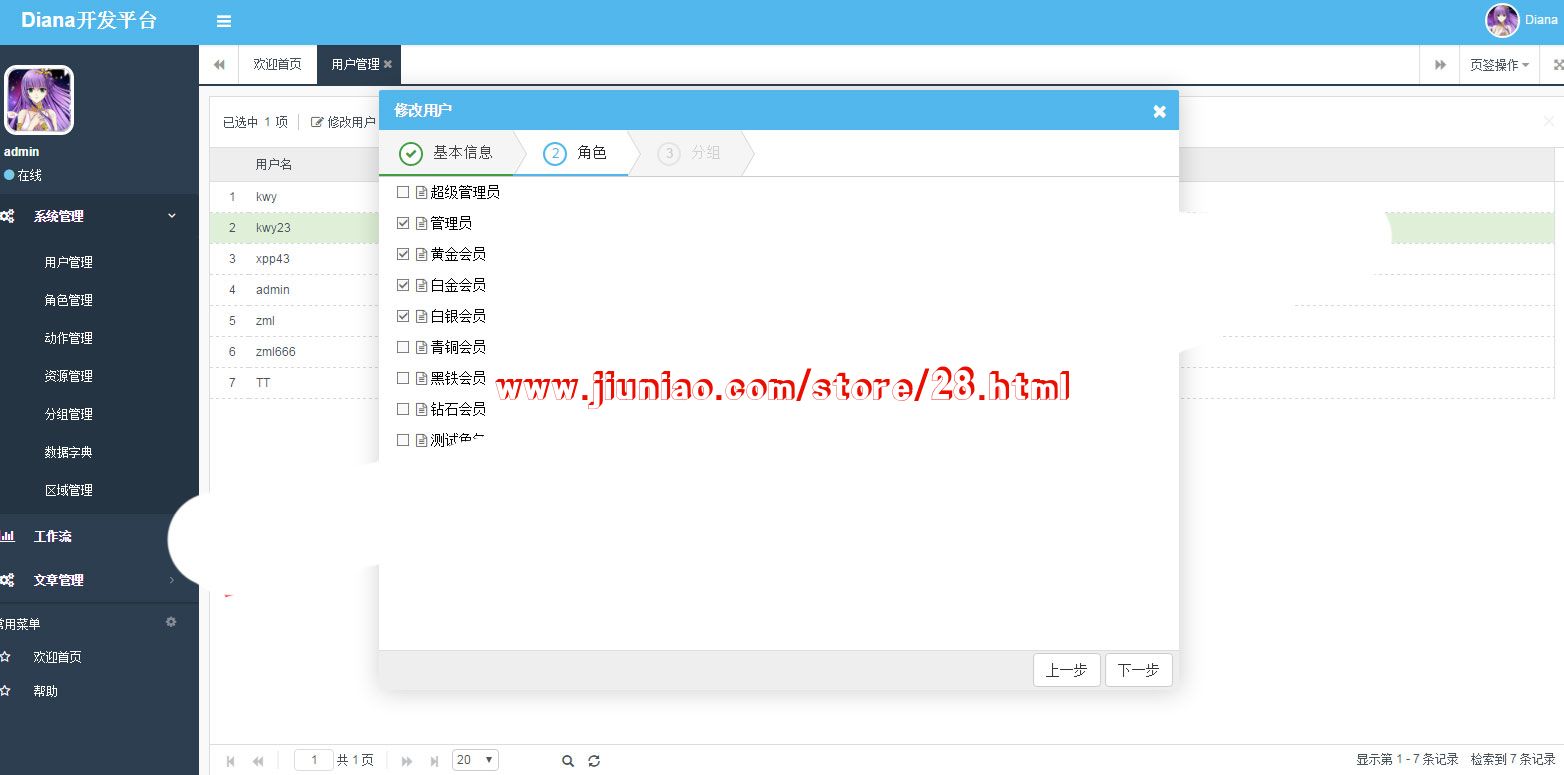Image resolution: width=1564 pixels, height=775 pixels.
Task: Open 分组管理 in the sidebar
Action: click(x=68, y=414)
